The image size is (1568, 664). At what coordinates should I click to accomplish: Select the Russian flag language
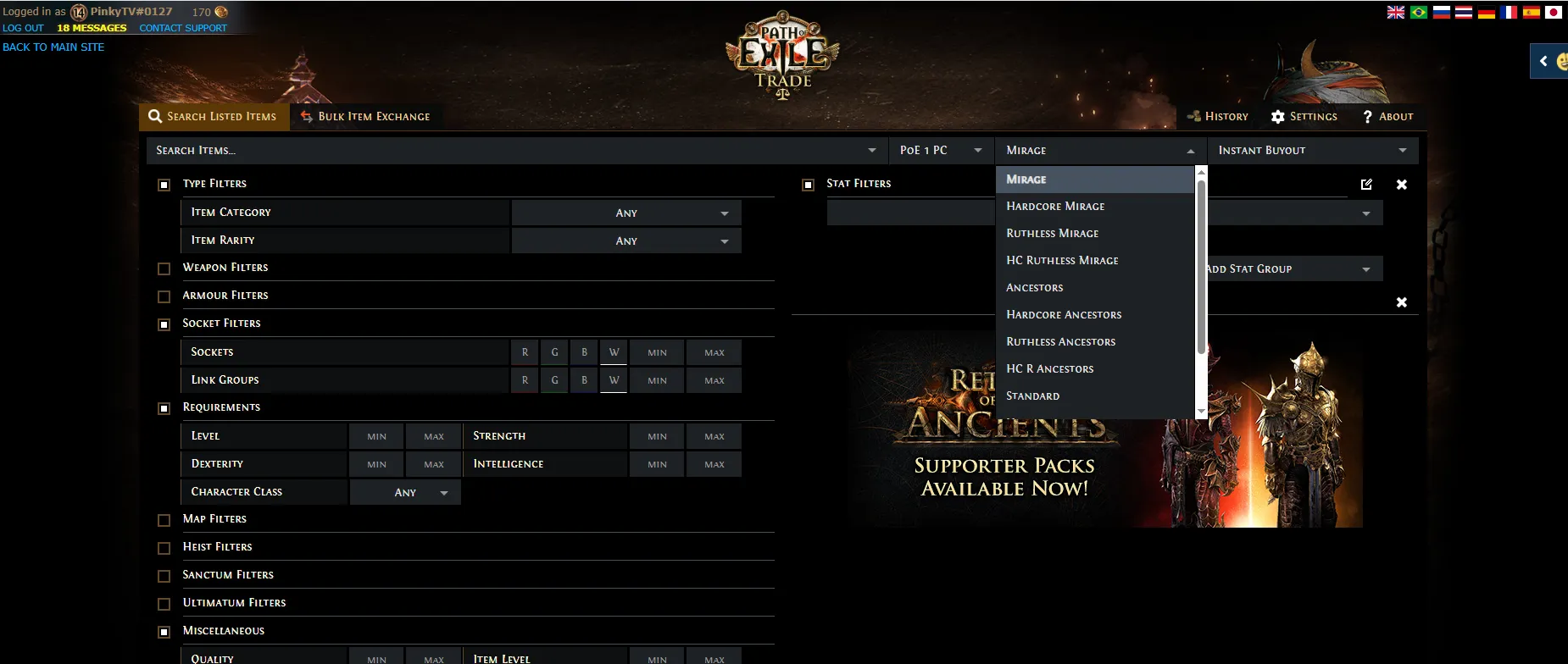point(1442,13)
